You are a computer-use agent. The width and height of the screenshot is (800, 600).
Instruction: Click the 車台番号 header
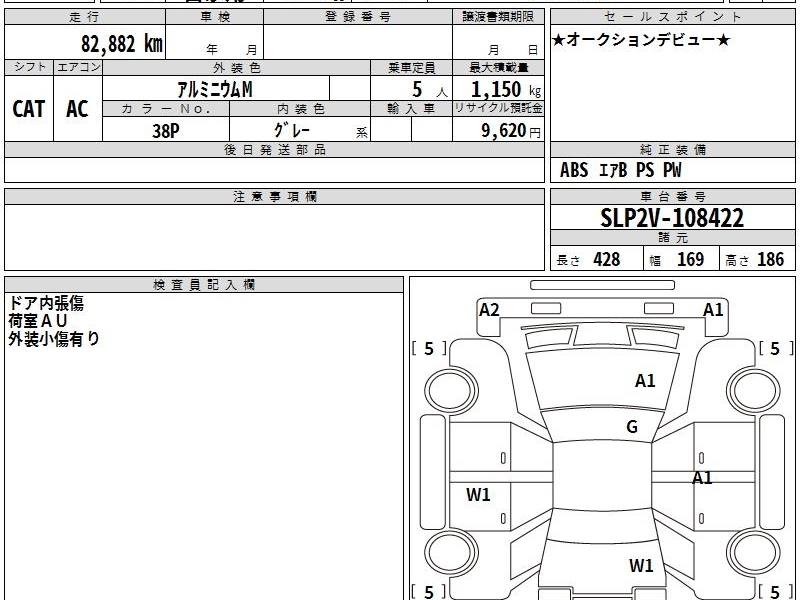(x=672, y=196)
